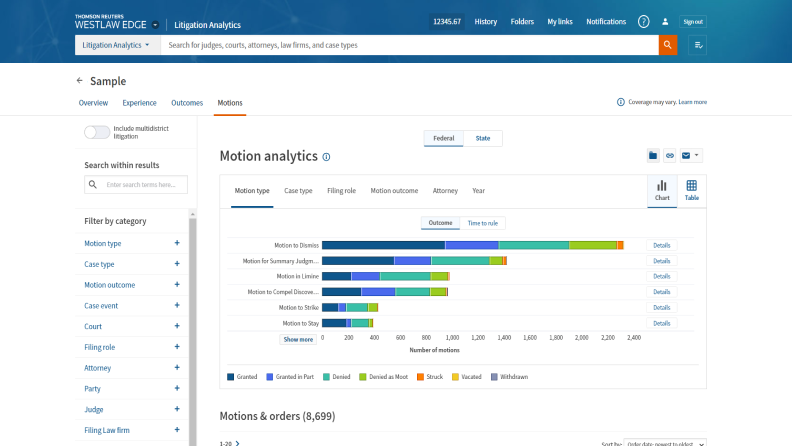Expand the Motion type filter

(x=177, y=243)
